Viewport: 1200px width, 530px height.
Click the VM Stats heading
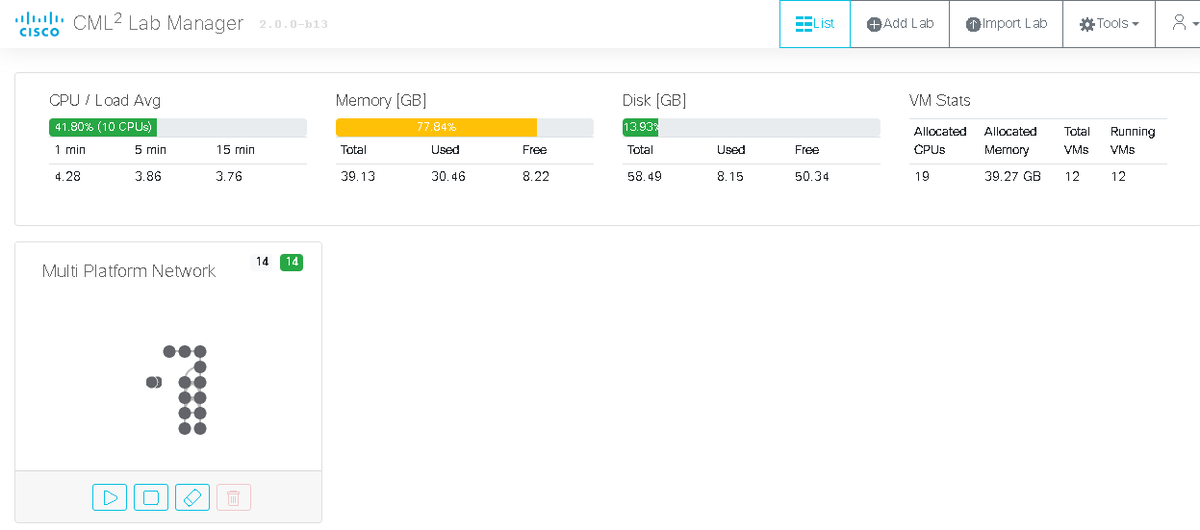pyautogui.click(x=940, y=100)
